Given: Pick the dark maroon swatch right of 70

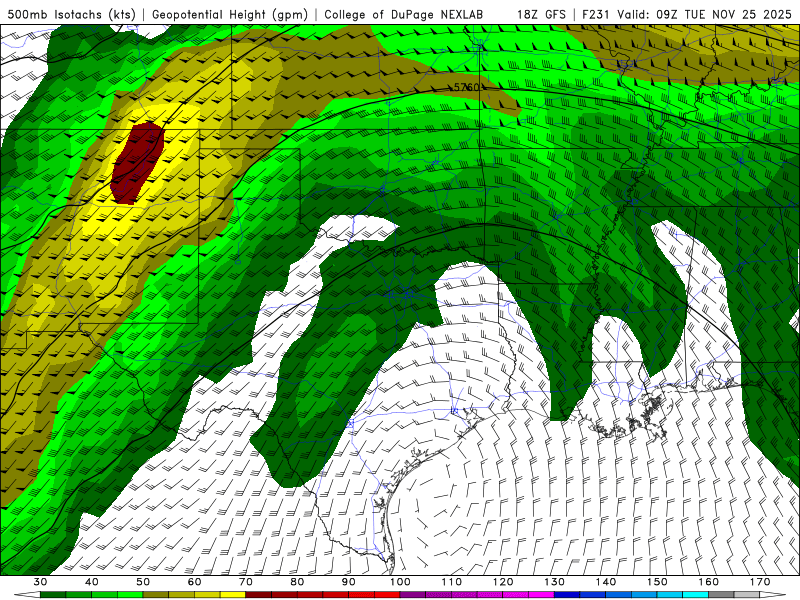Looking at the screenshot, I should point(259,595).
